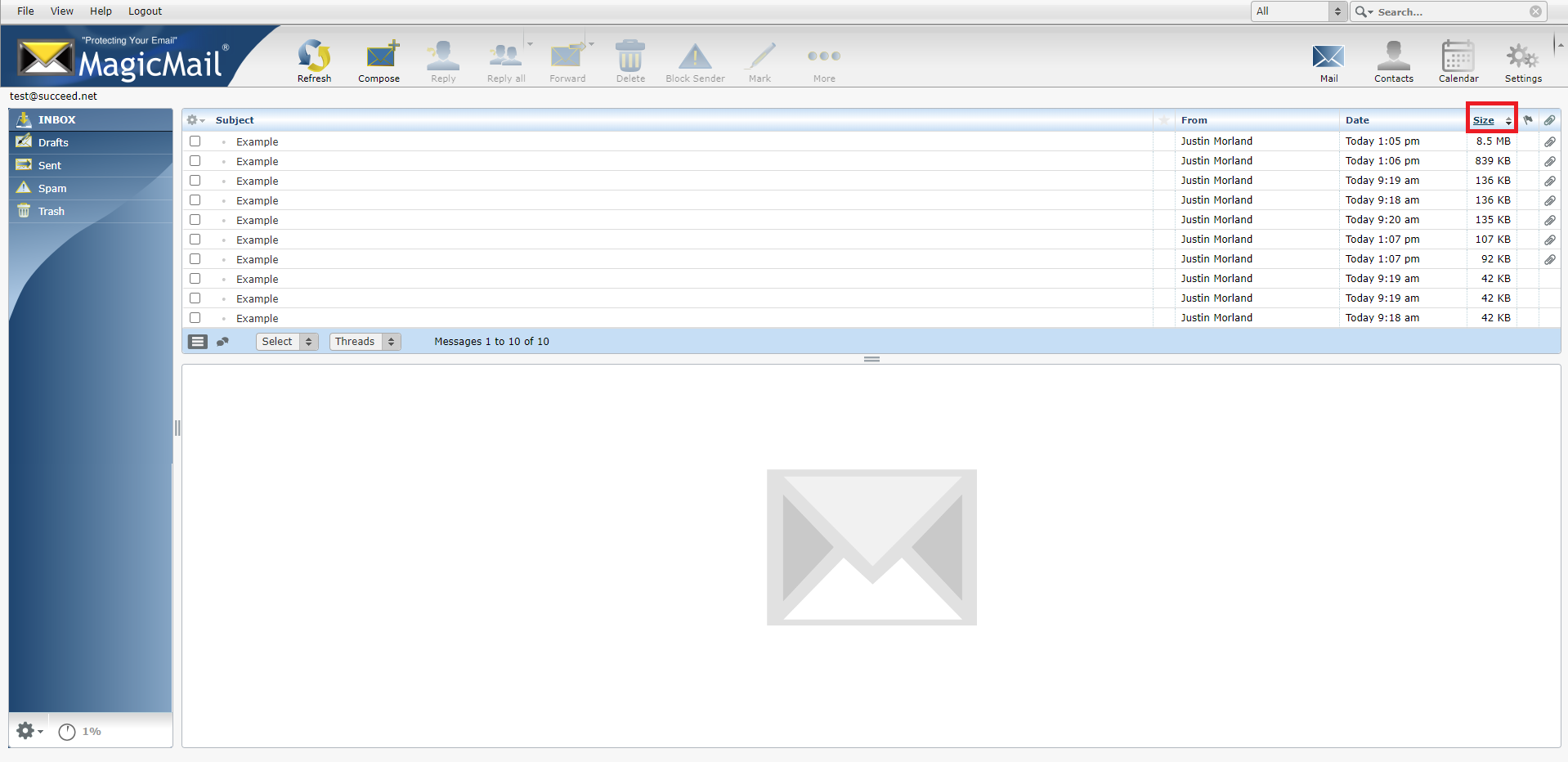Sort messages by Subject column

click(235, 120)
